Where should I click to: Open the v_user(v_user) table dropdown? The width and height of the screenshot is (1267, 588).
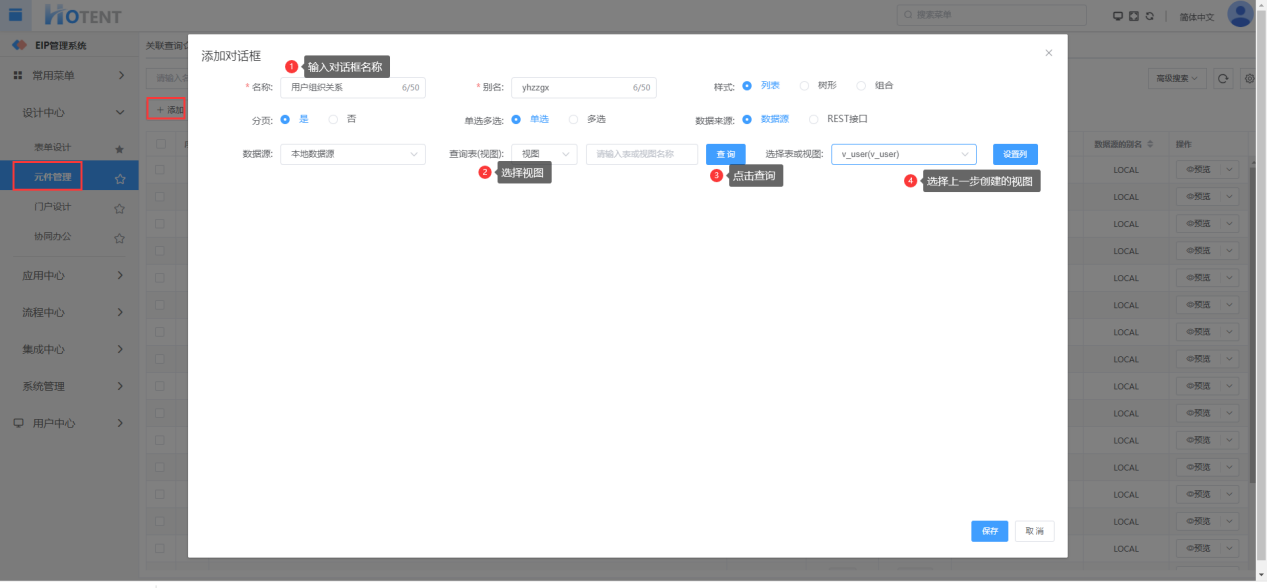(904, 154)
